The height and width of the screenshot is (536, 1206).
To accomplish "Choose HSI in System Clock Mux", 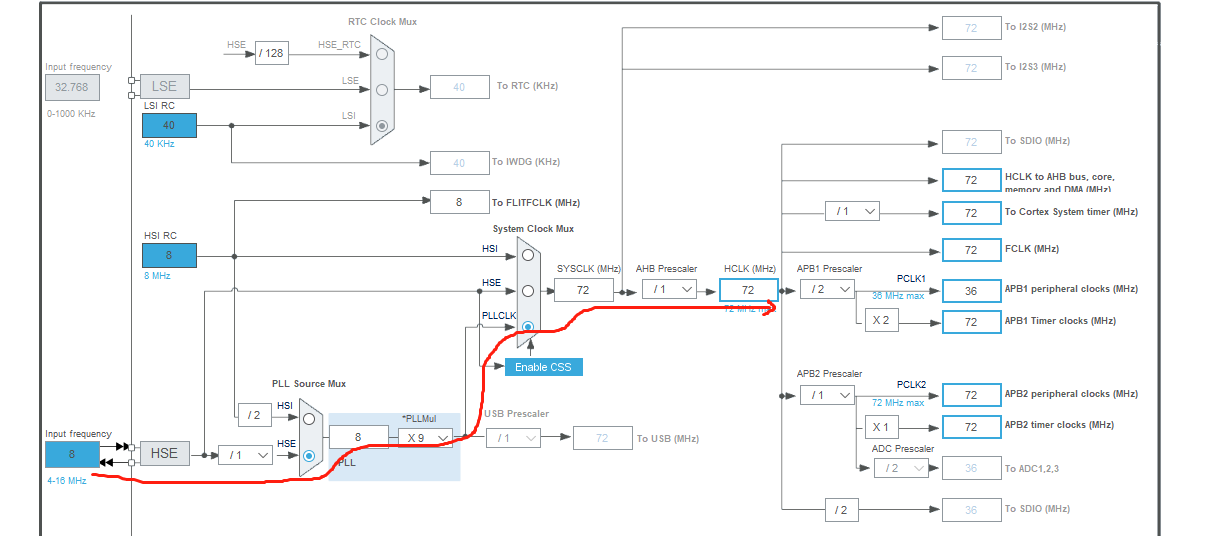I will coord(527,255).
